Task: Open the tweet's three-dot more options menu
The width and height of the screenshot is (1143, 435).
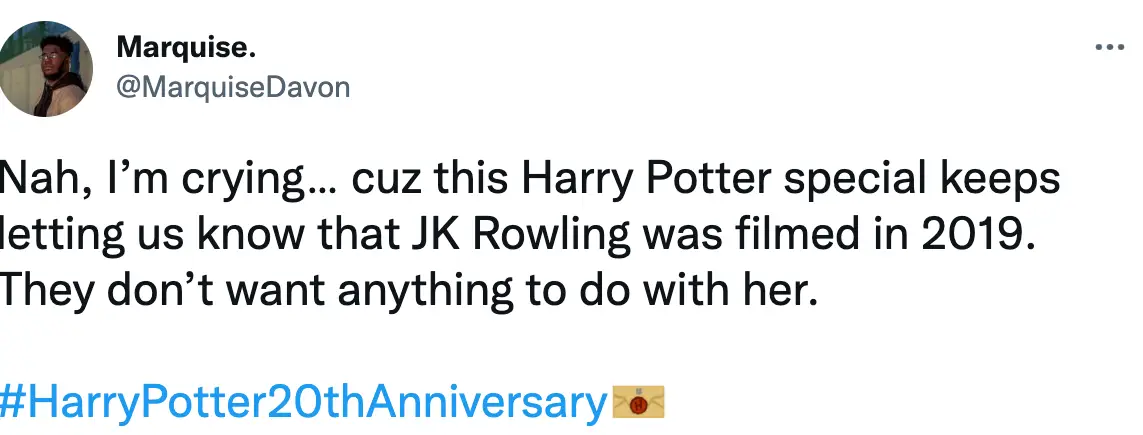Action: pyautogui.click(x=1109, y=47)
